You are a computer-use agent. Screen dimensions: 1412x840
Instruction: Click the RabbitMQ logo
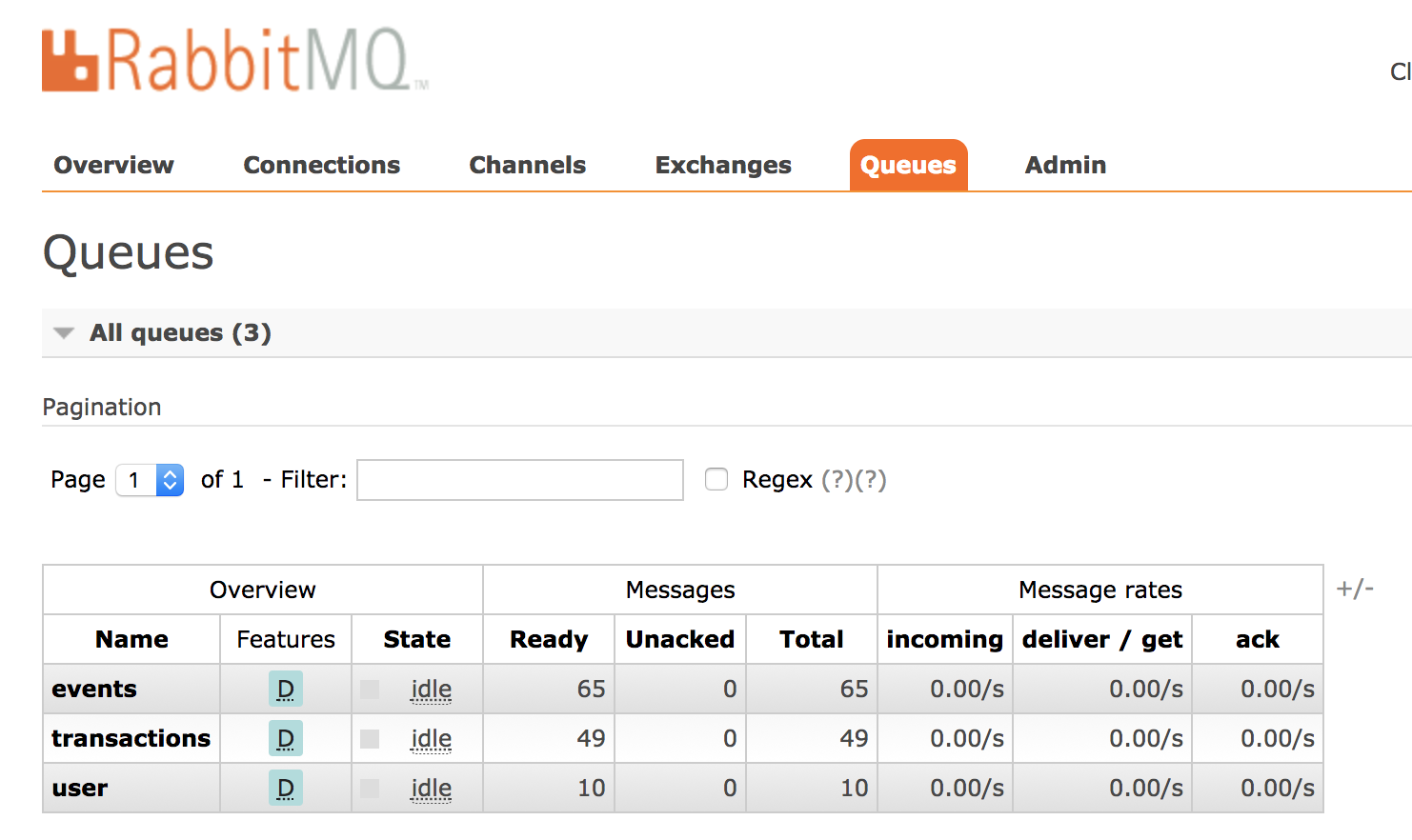234,60
